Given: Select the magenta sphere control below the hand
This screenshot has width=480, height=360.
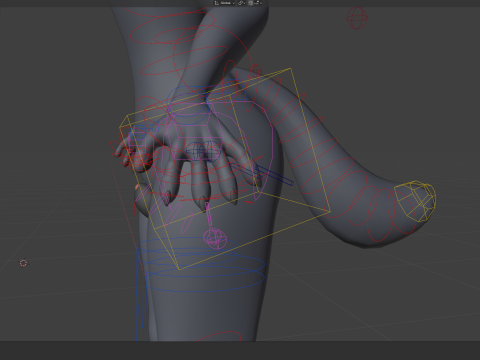Looking at the screenshot, I should (x=215, y=238).
